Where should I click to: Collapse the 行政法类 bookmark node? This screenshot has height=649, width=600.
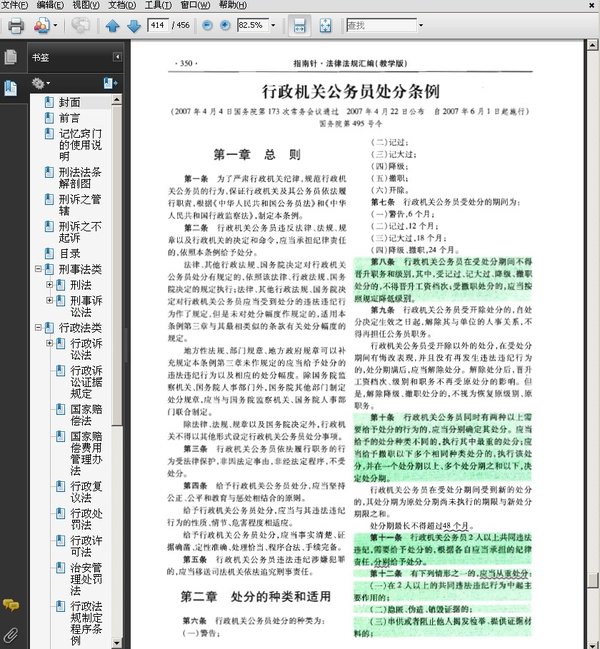tap(38, 328)
